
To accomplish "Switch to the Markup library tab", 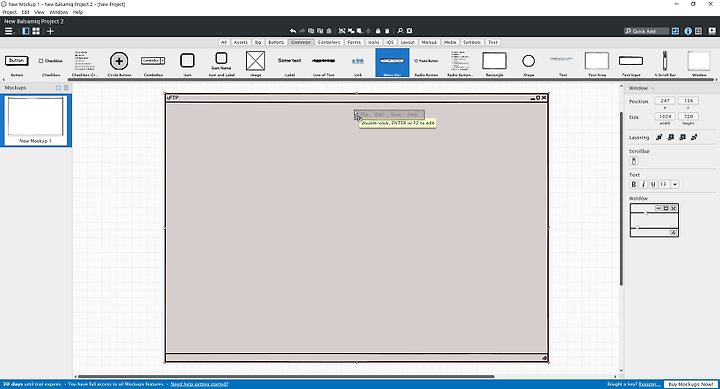I will click(429, 42).
